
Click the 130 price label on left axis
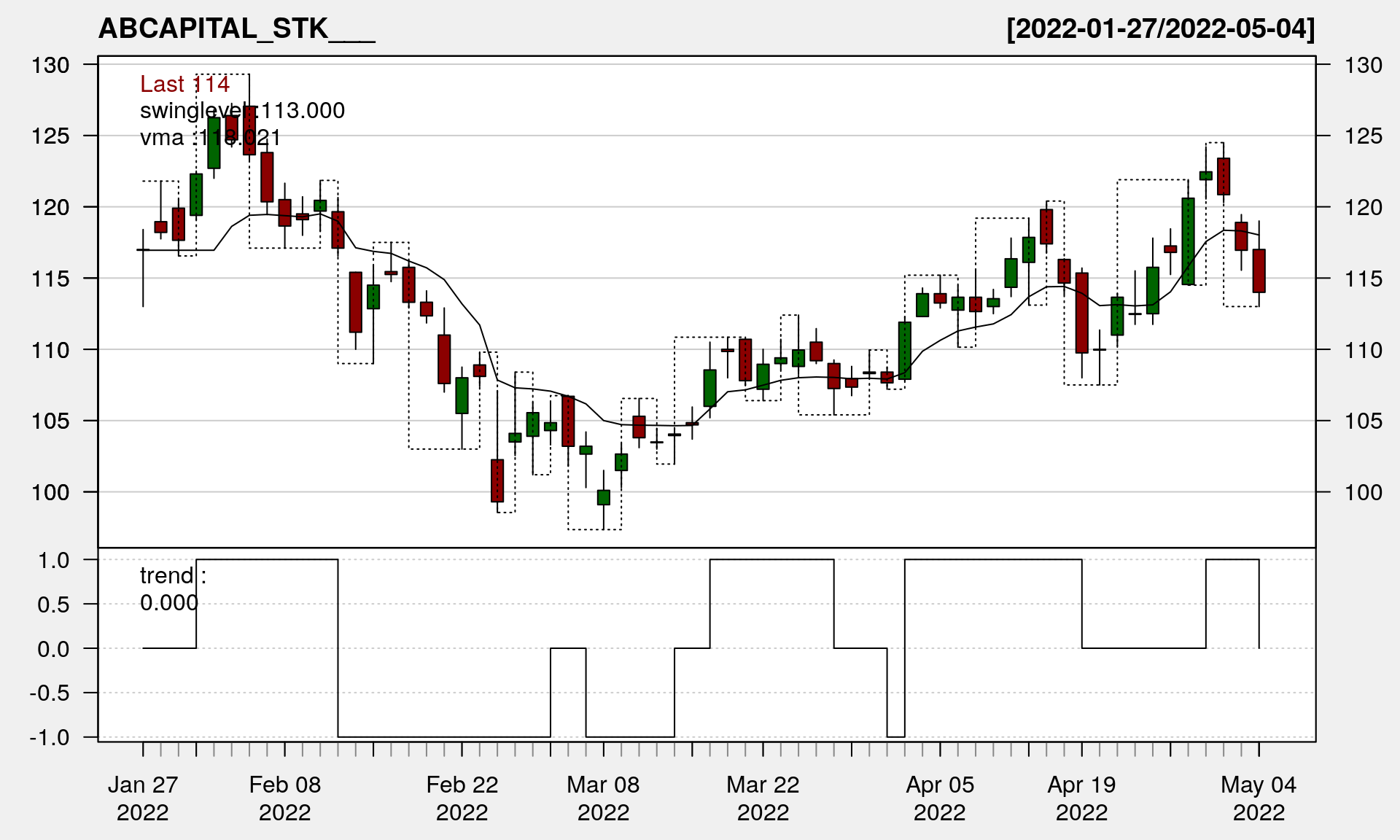tap(50, 66)
